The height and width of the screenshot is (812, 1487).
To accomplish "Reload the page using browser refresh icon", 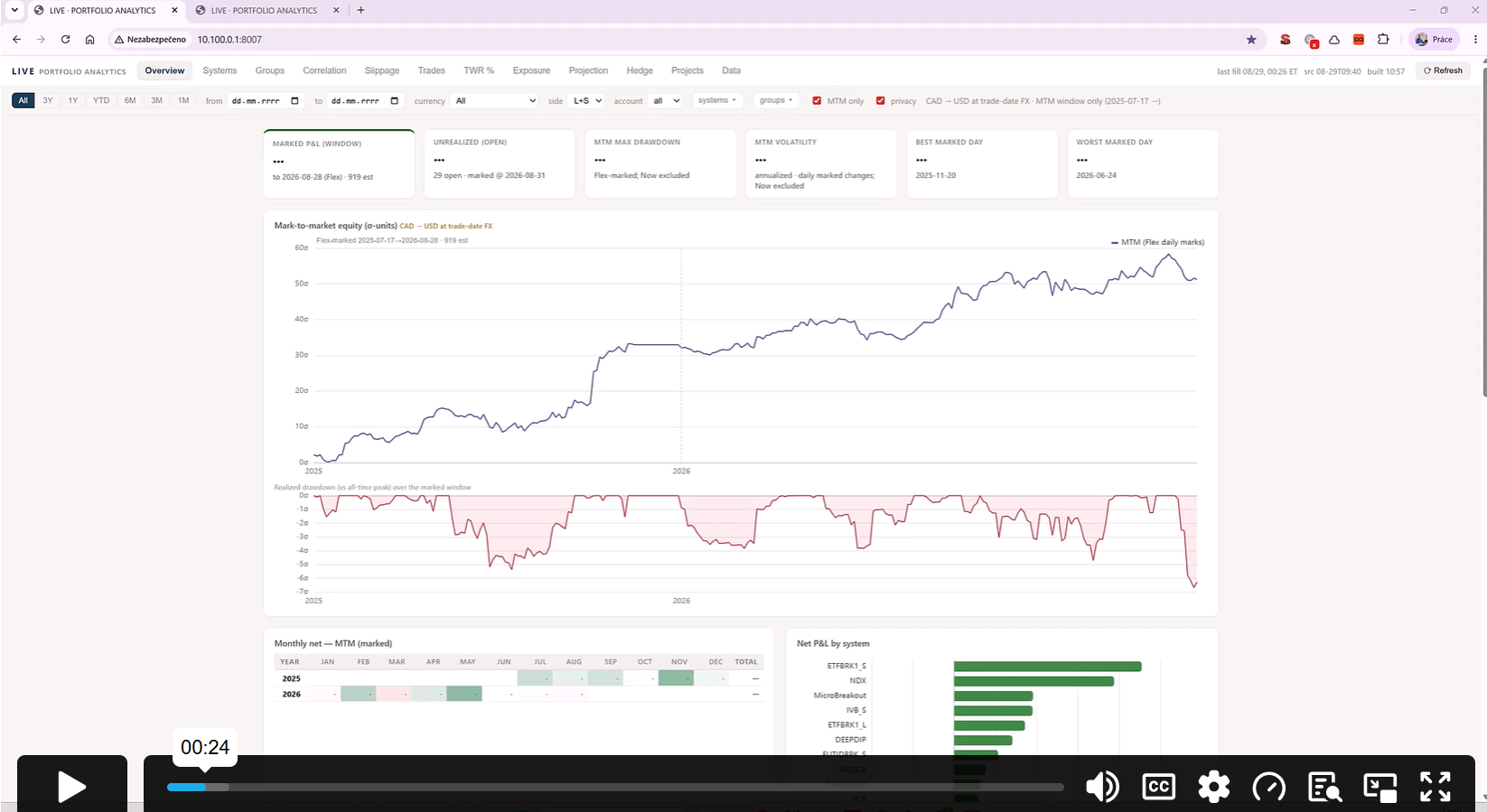I will point(65,40).
